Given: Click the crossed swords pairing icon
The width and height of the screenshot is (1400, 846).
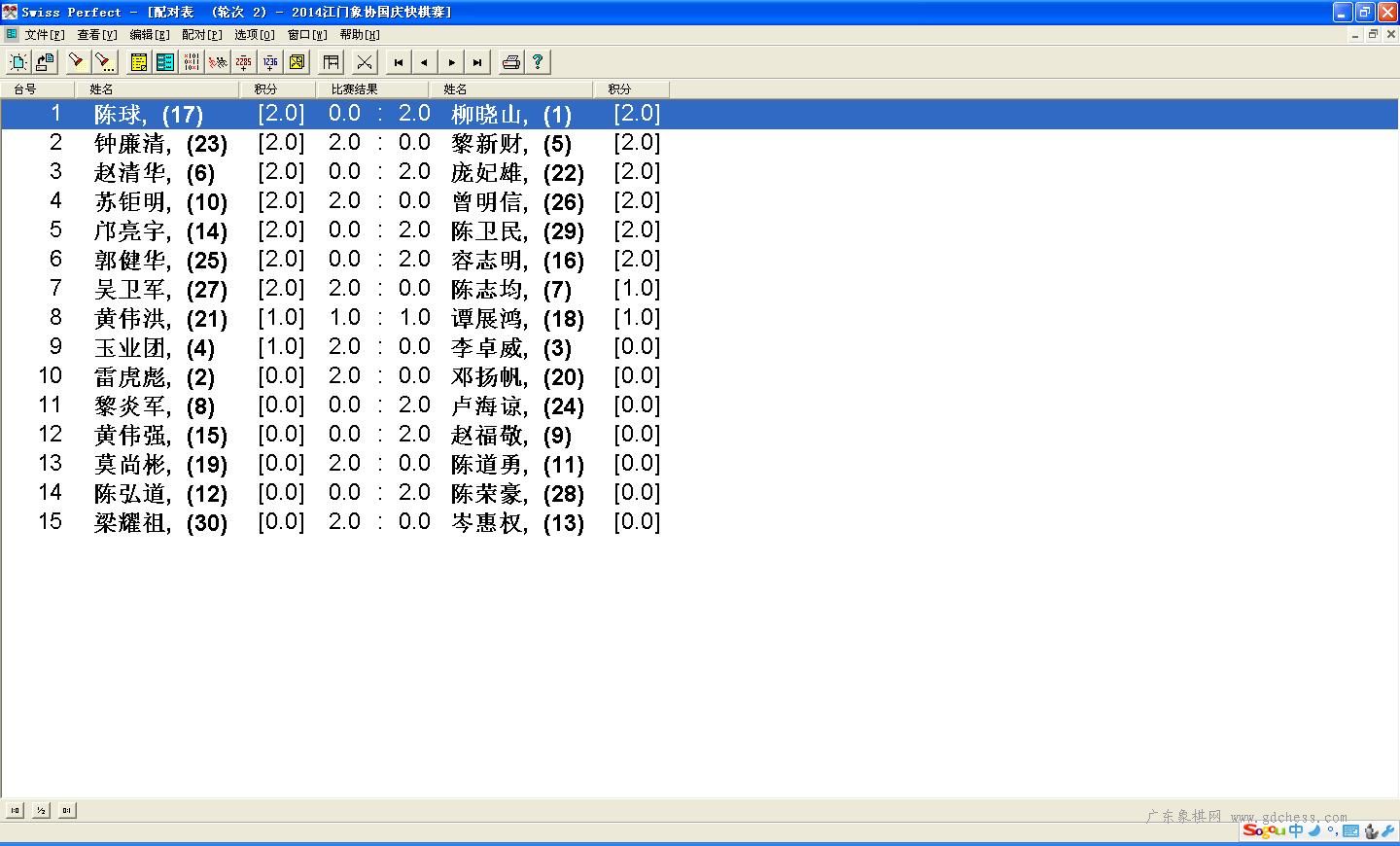Looking at the screenshot, I should click(364, 62).
